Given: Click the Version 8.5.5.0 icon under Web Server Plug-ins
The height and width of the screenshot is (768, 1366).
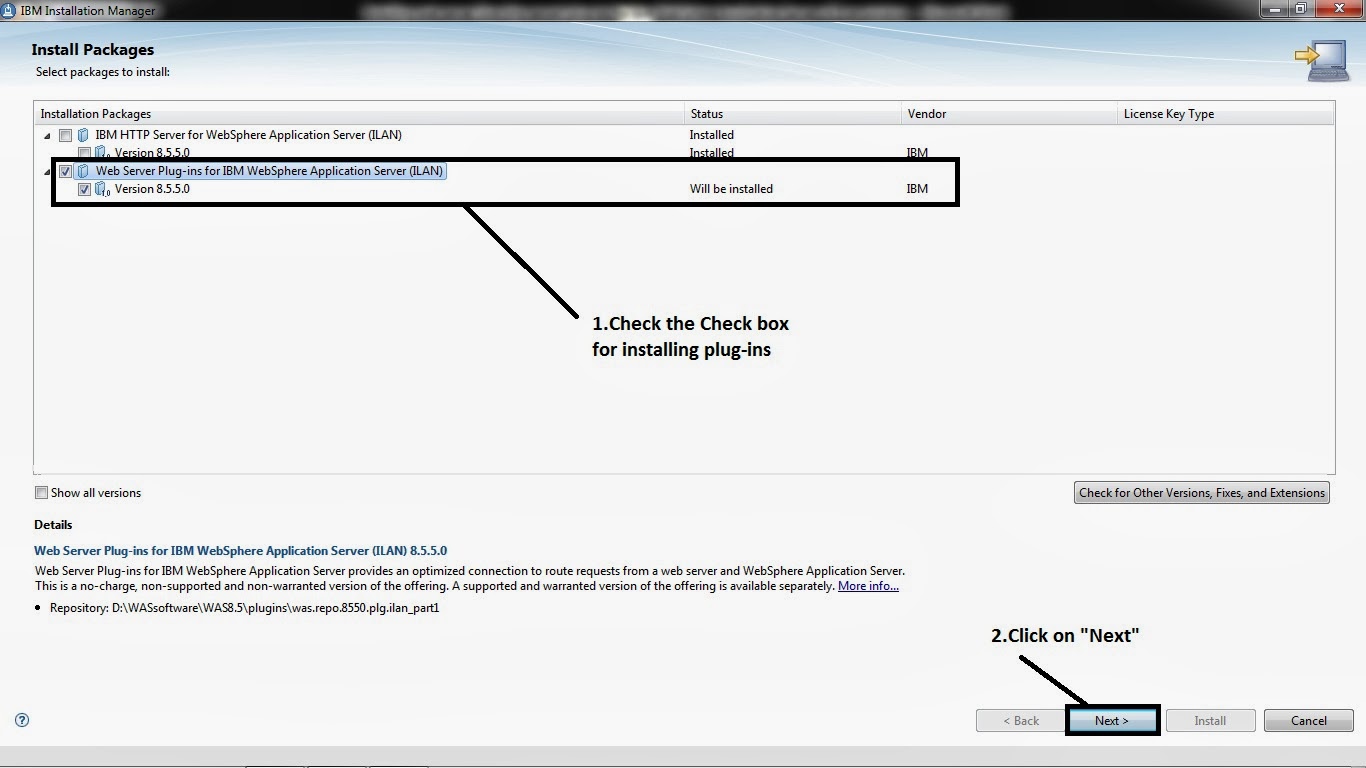Looking at the screenshot, I should (x=100, y=188).
